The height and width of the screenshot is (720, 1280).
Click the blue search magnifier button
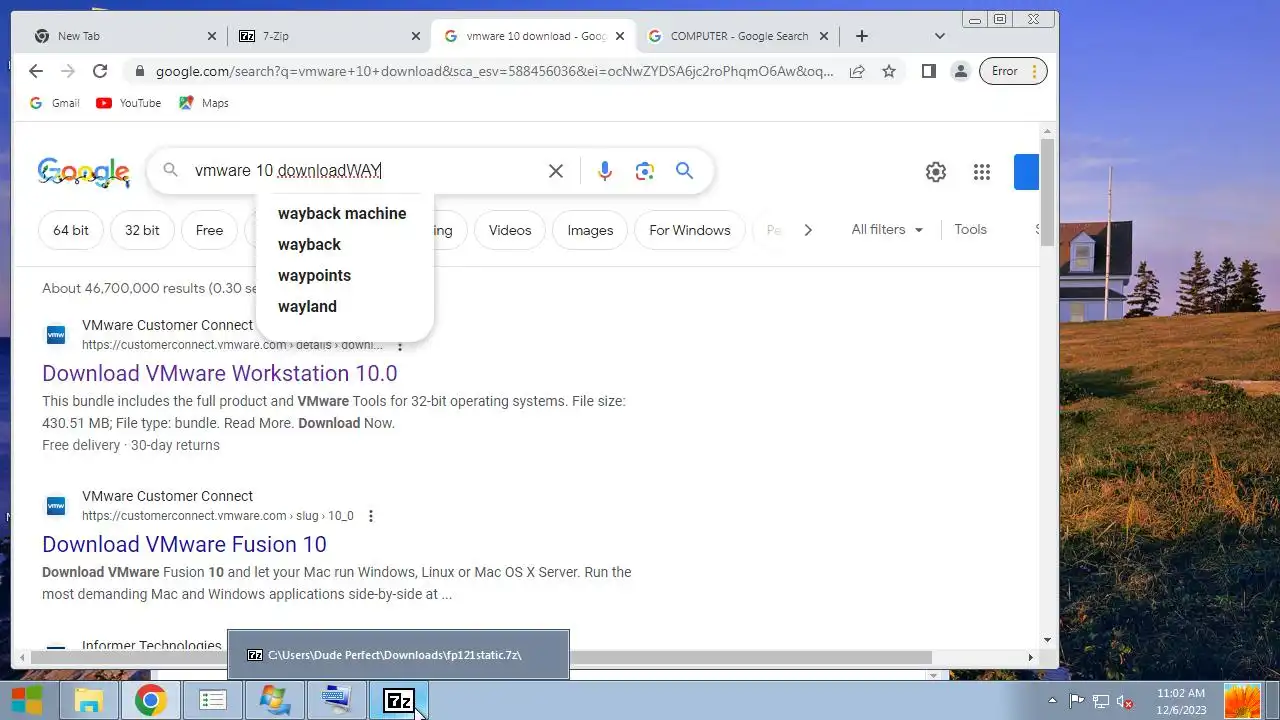pos(684,171)
